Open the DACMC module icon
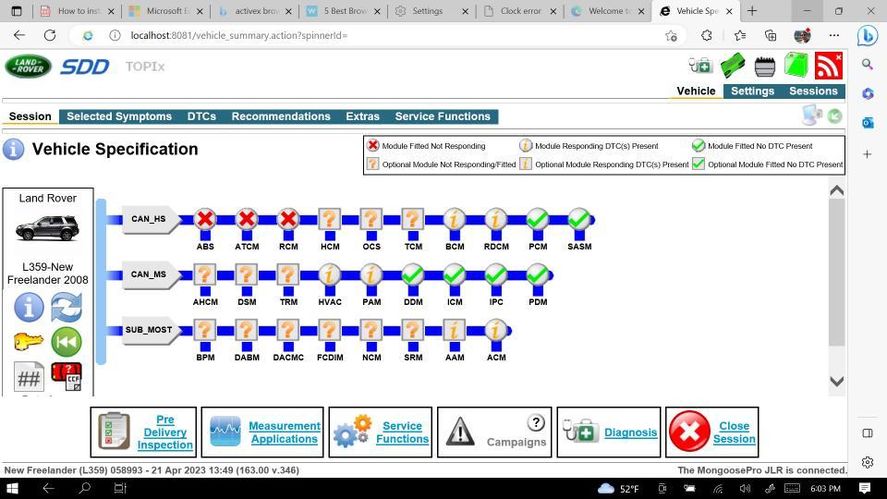The height and width of the screenshot is (499, 887). (289, 330)
